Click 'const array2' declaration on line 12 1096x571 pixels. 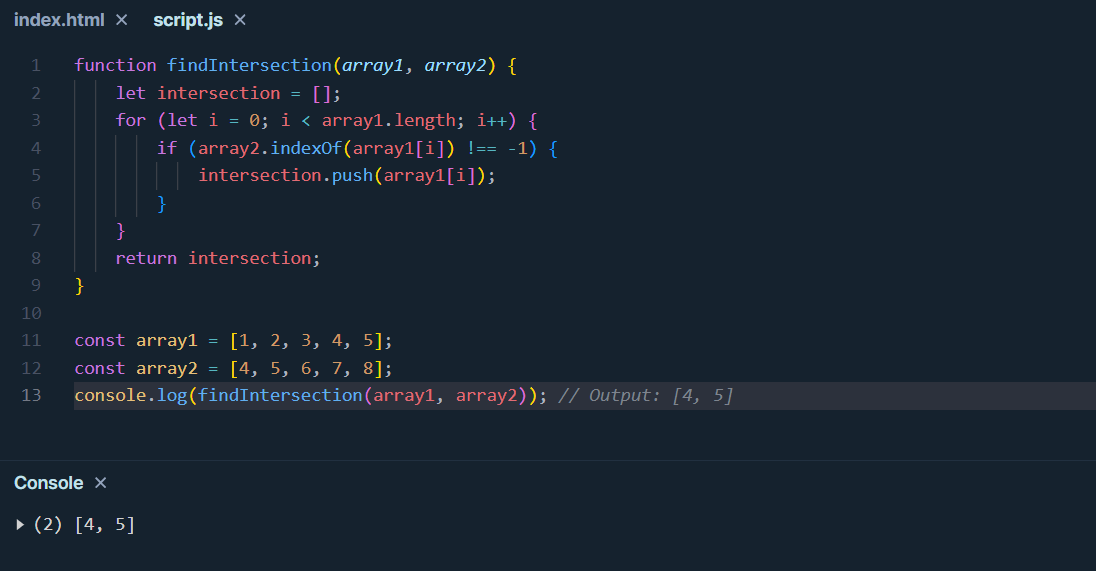click(136, 368)
